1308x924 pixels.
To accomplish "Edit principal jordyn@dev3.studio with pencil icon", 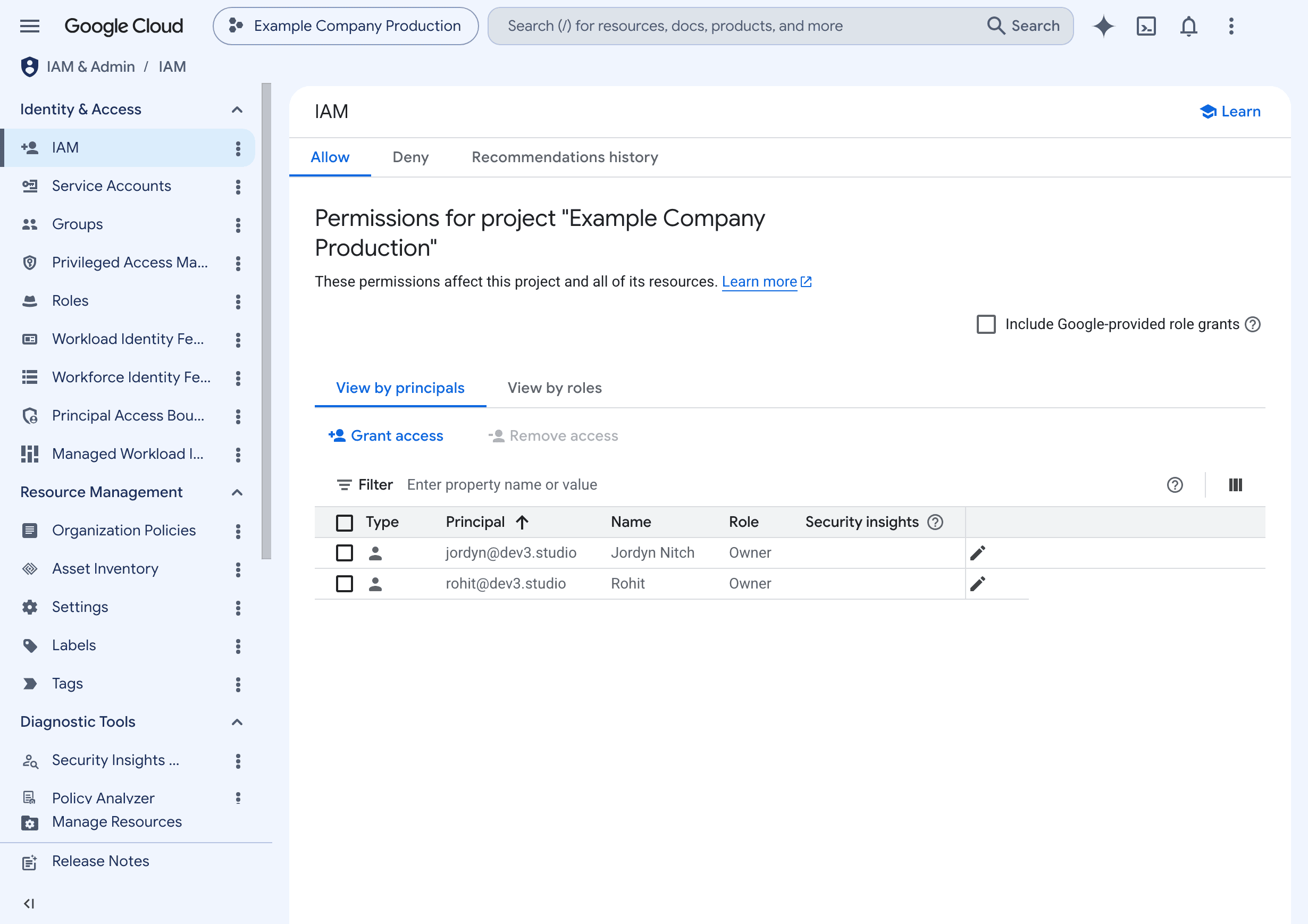I will [978, 552].
